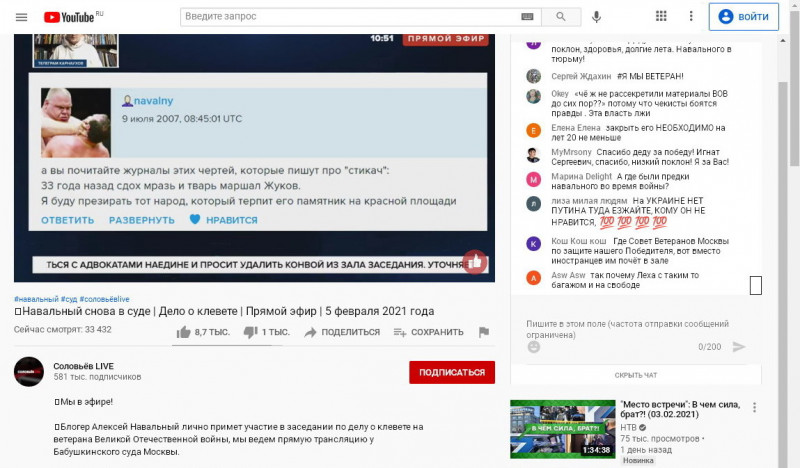Hide chat with СКРЫТЬ ЧАТ

coord(636,375)
